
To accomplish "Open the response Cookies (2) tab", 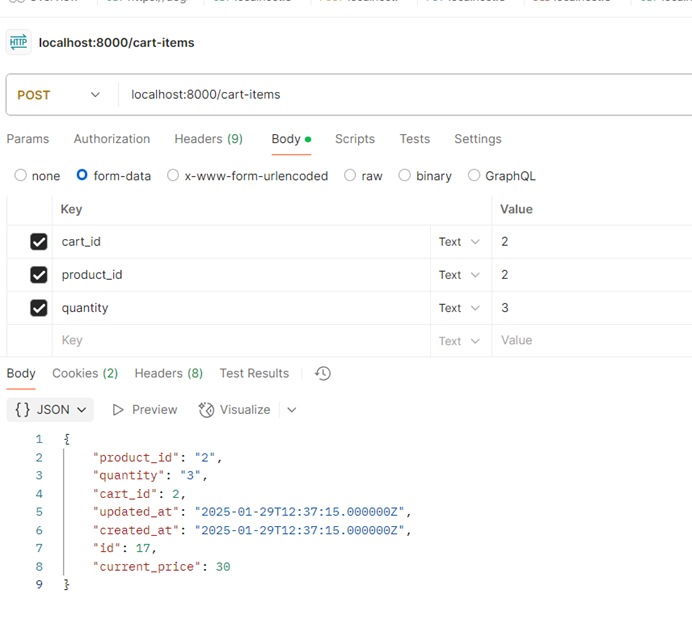I will [x=85, y=373].
